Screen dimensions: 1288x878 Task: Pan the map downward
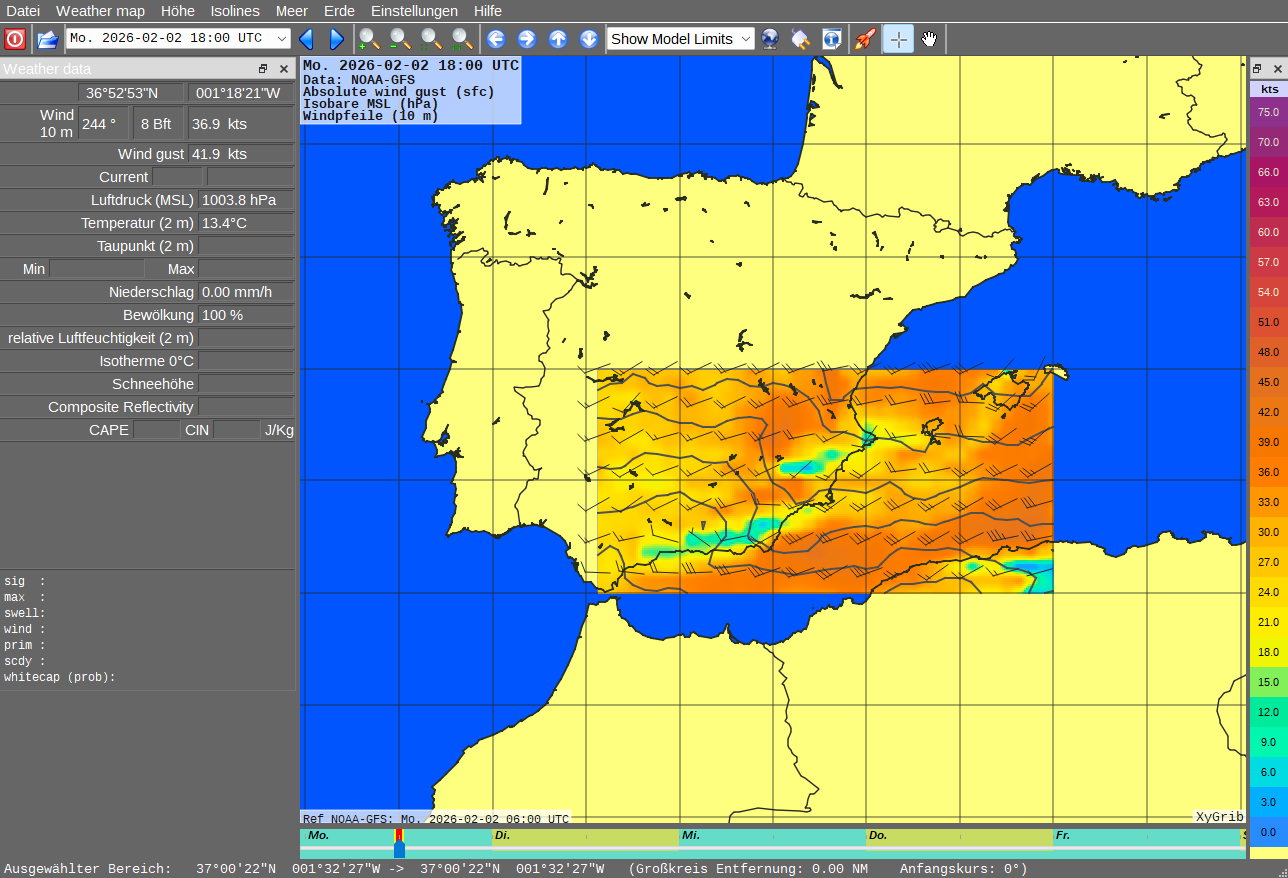[x=589, y=39]
